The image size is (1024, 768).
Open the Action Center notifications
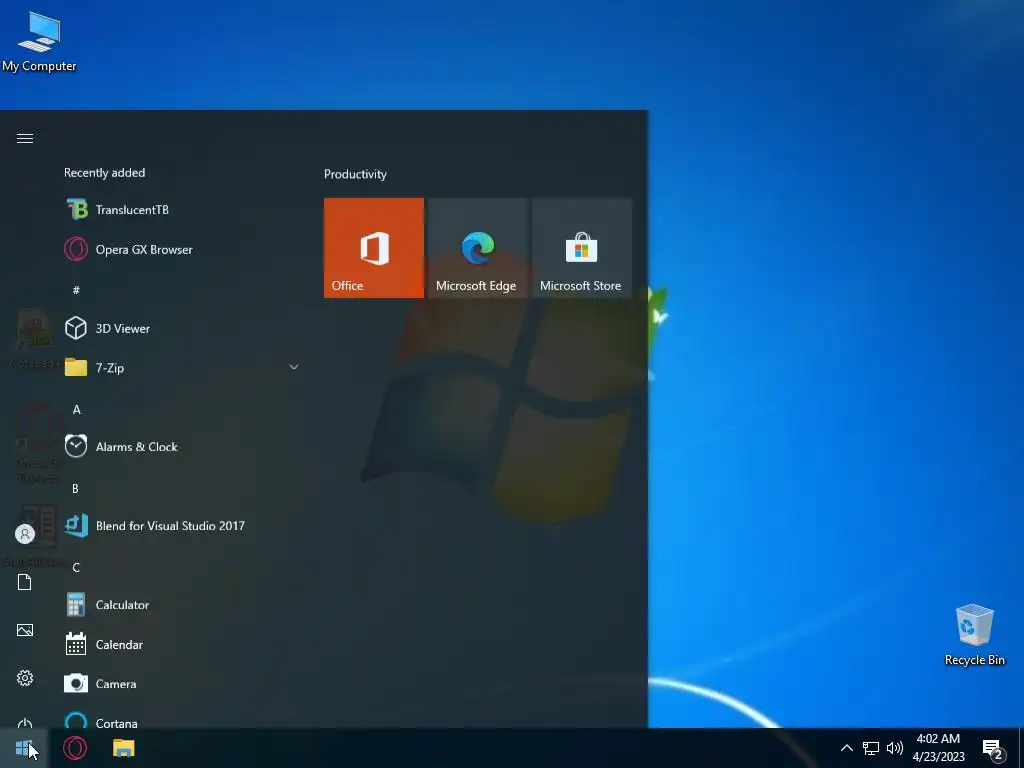[993, 749]
